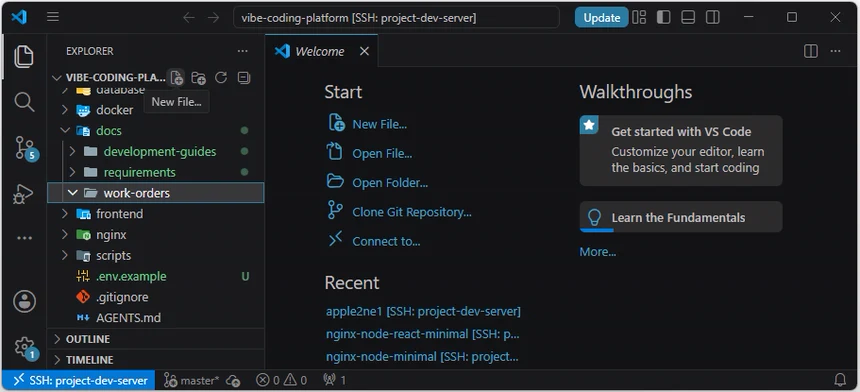Go forward with the right arrow

point(213,18)
